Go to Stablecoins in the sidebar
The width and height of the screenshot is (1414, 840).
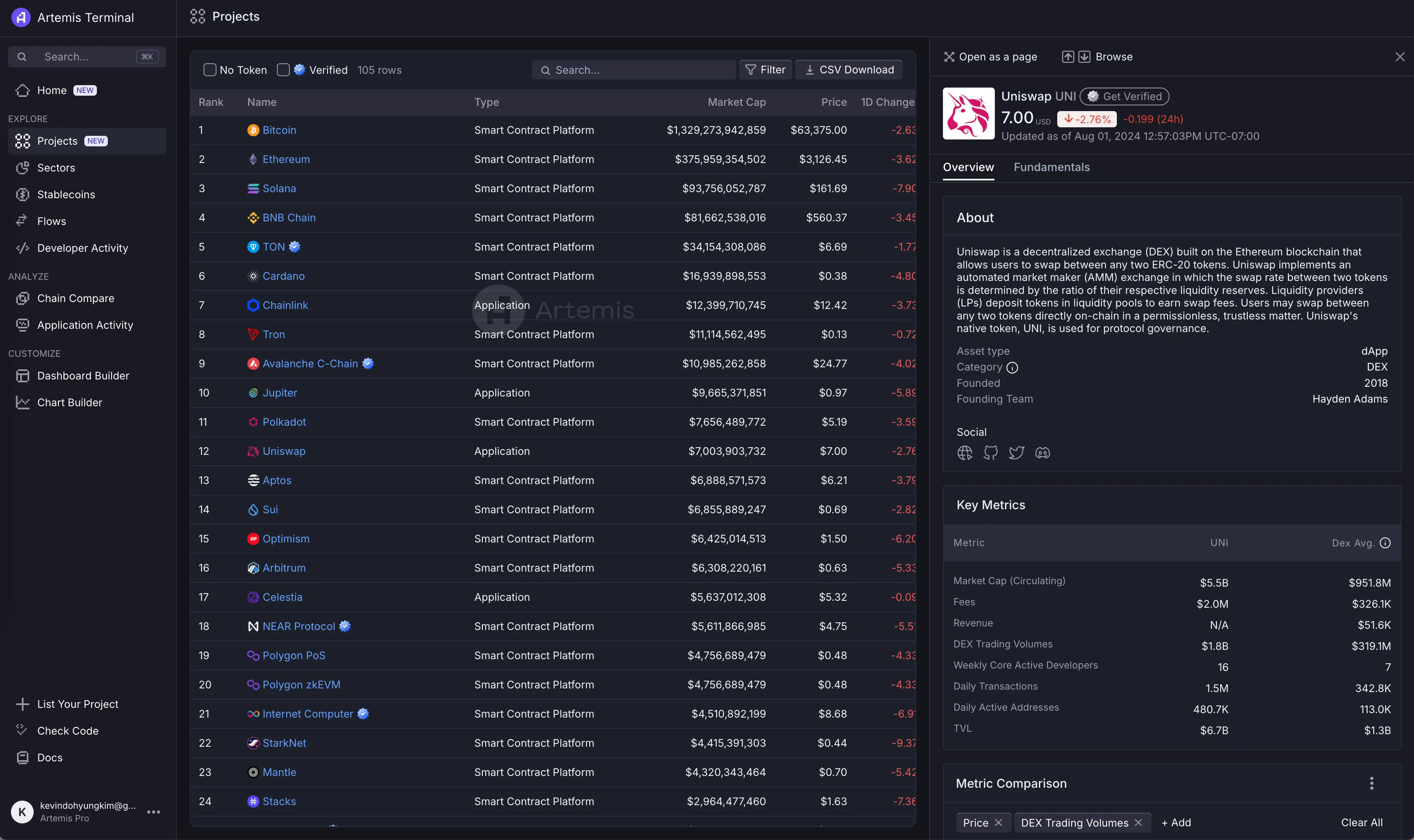[x=87, y=195]
